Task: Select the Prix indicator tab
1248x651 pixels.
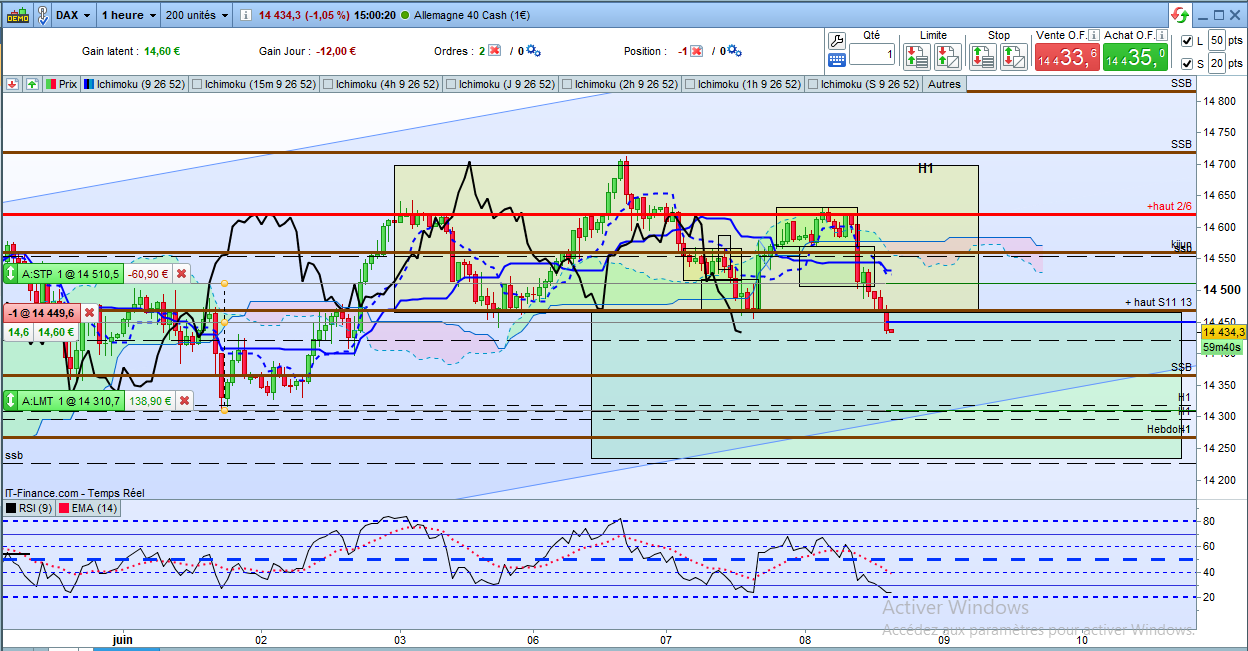Action: (62, 84)
